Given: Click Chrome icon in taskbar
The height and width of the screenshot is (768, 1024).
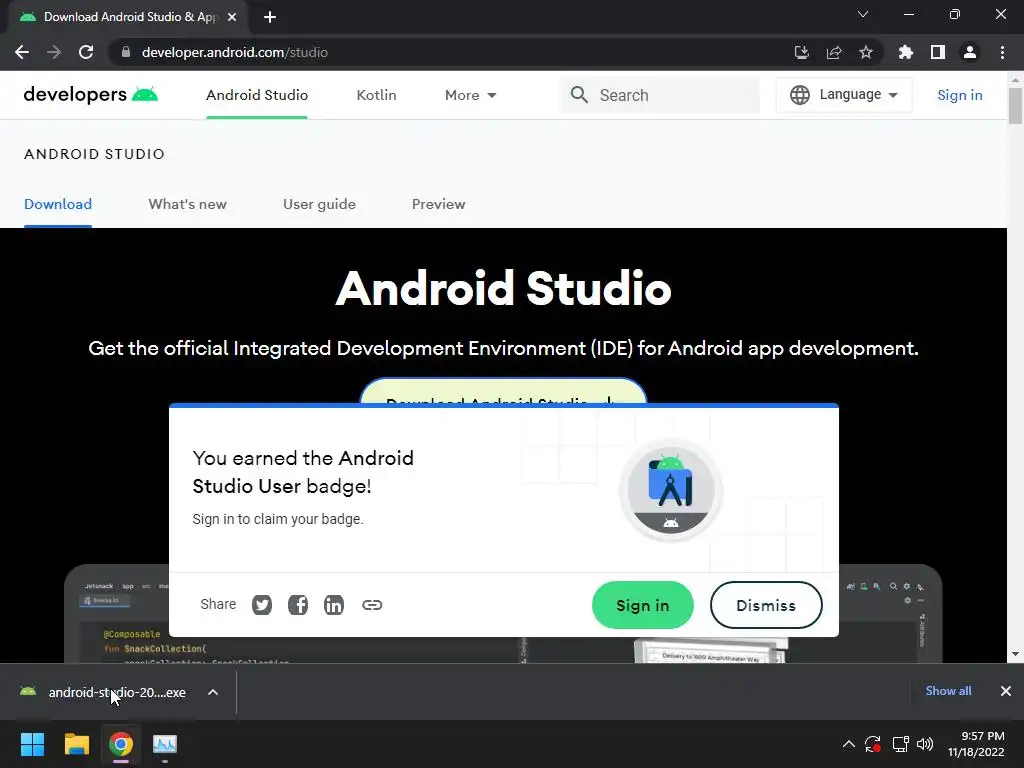Looking at the screenshot, I should click(121, 744).
